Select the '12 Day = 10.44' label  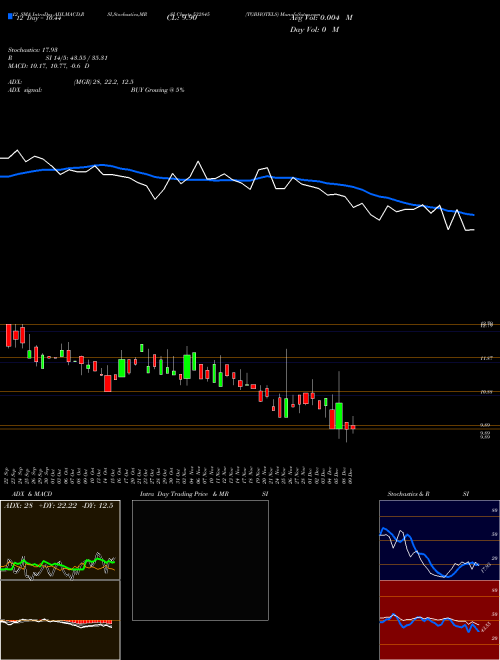click(x=39, y=18)
